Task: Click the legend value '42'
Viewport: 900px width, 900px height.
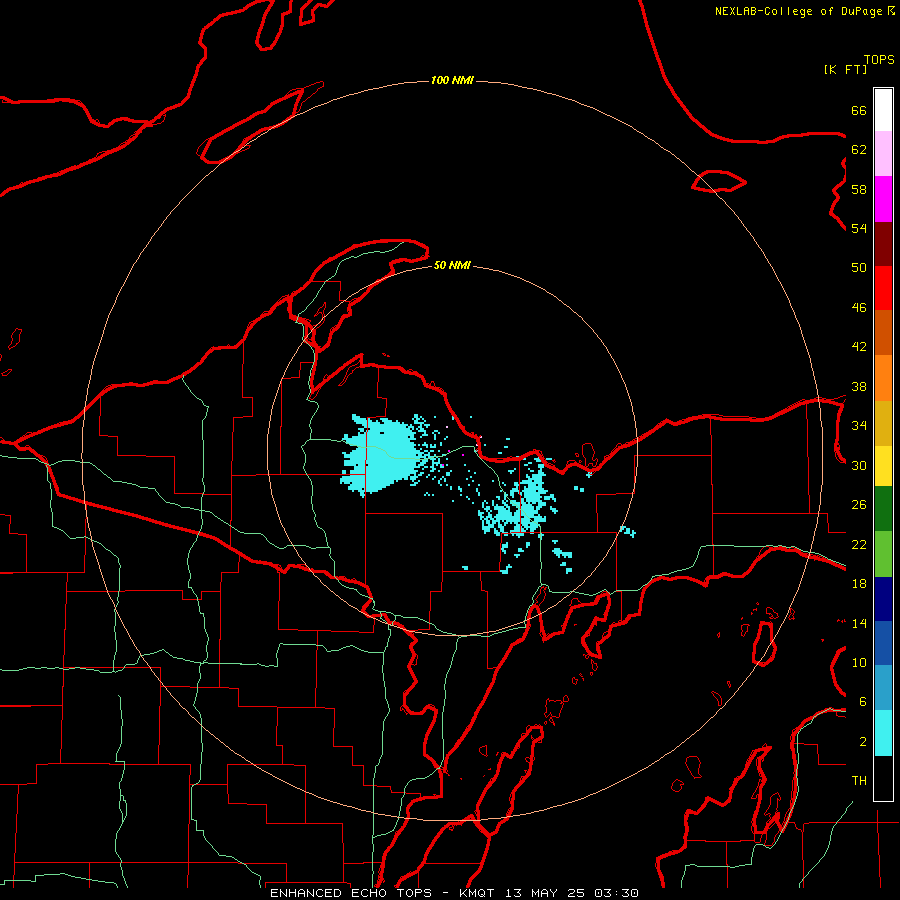Action: tap(859, 347)
